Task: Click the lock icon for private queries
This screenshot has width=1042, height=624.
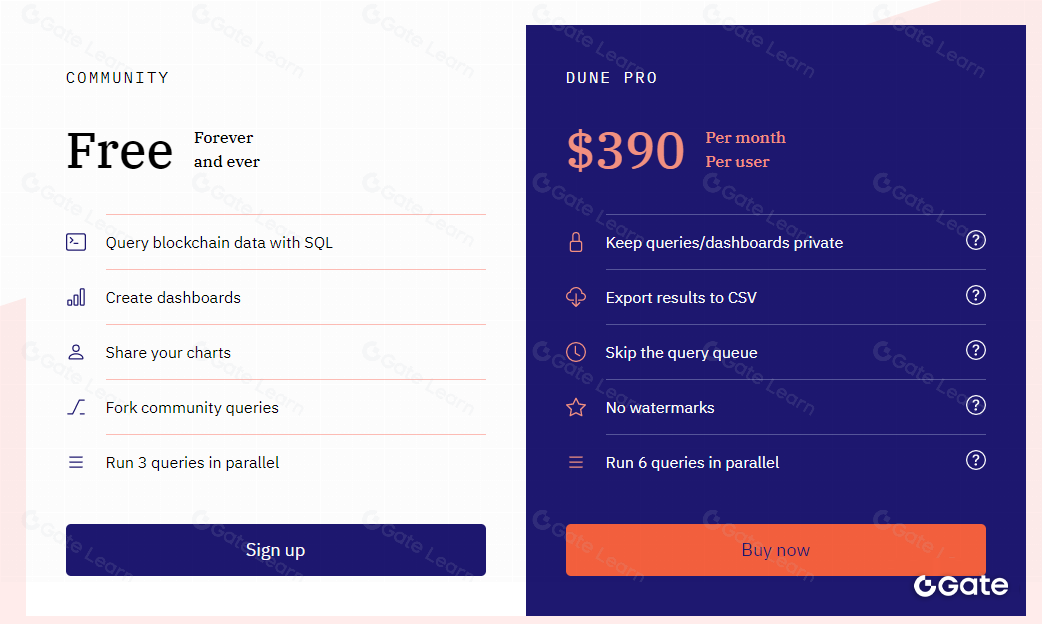Action: click(x=576, y=242)
